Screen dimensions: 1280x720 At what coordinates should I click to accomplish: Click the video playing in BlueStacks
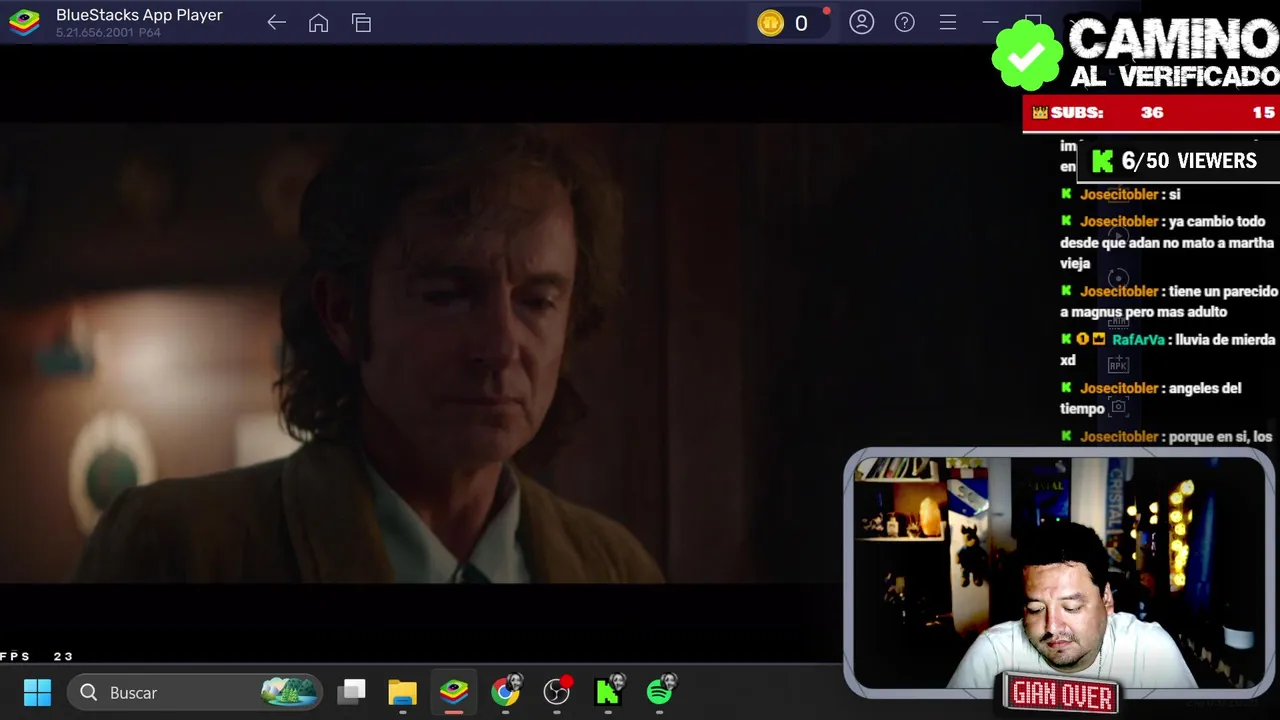pyautogui.click(x=420, y=353)
